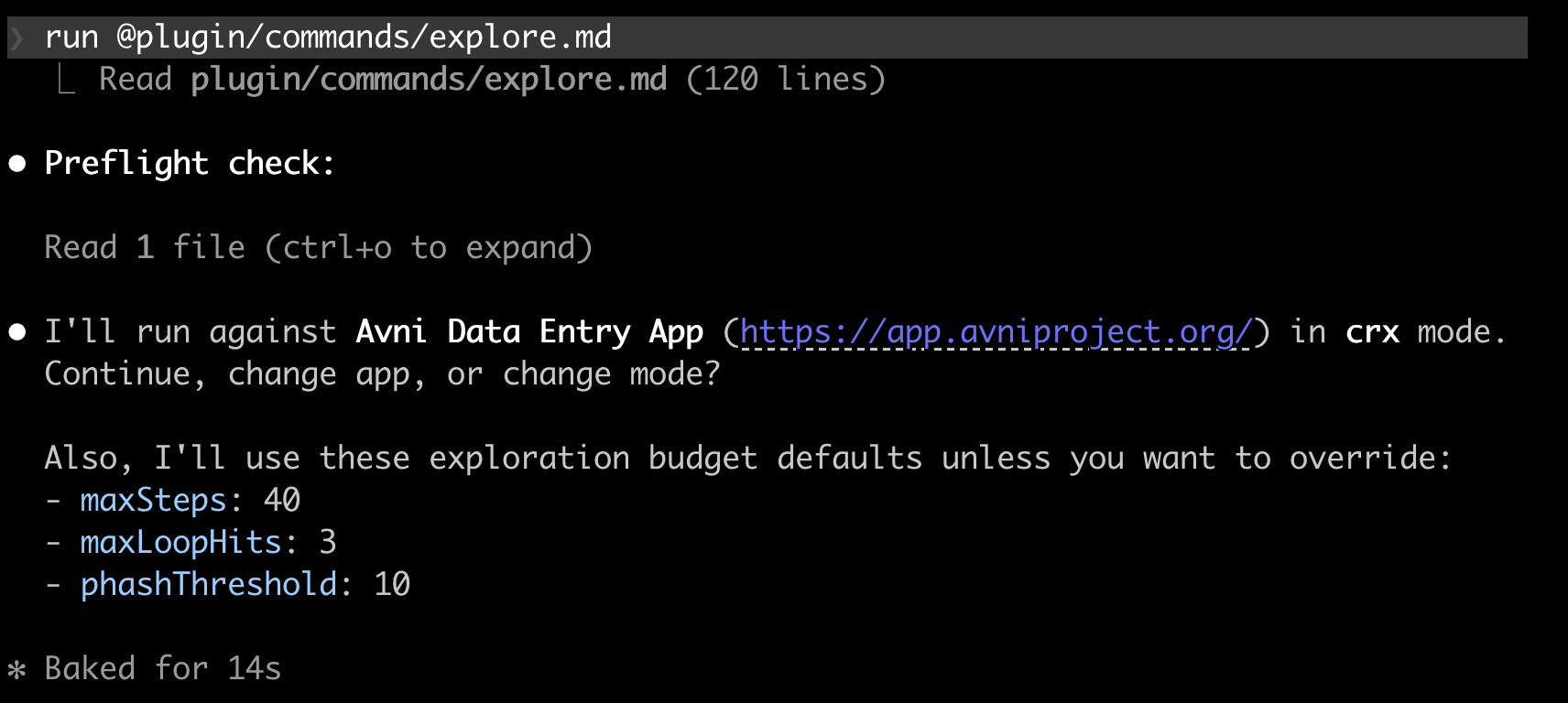Click the bullet dot before I'll run against
Screen dimensions: 1568x703
click(x=17, y=332)
